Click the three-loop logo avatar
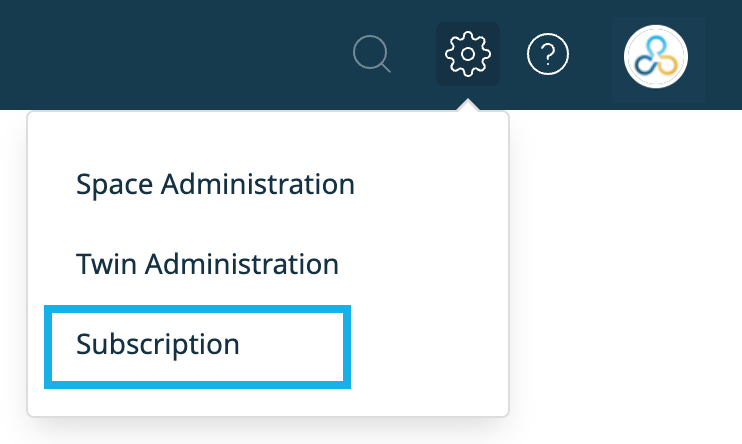This screenshot has height=444, width=742. tap(656, 57)
